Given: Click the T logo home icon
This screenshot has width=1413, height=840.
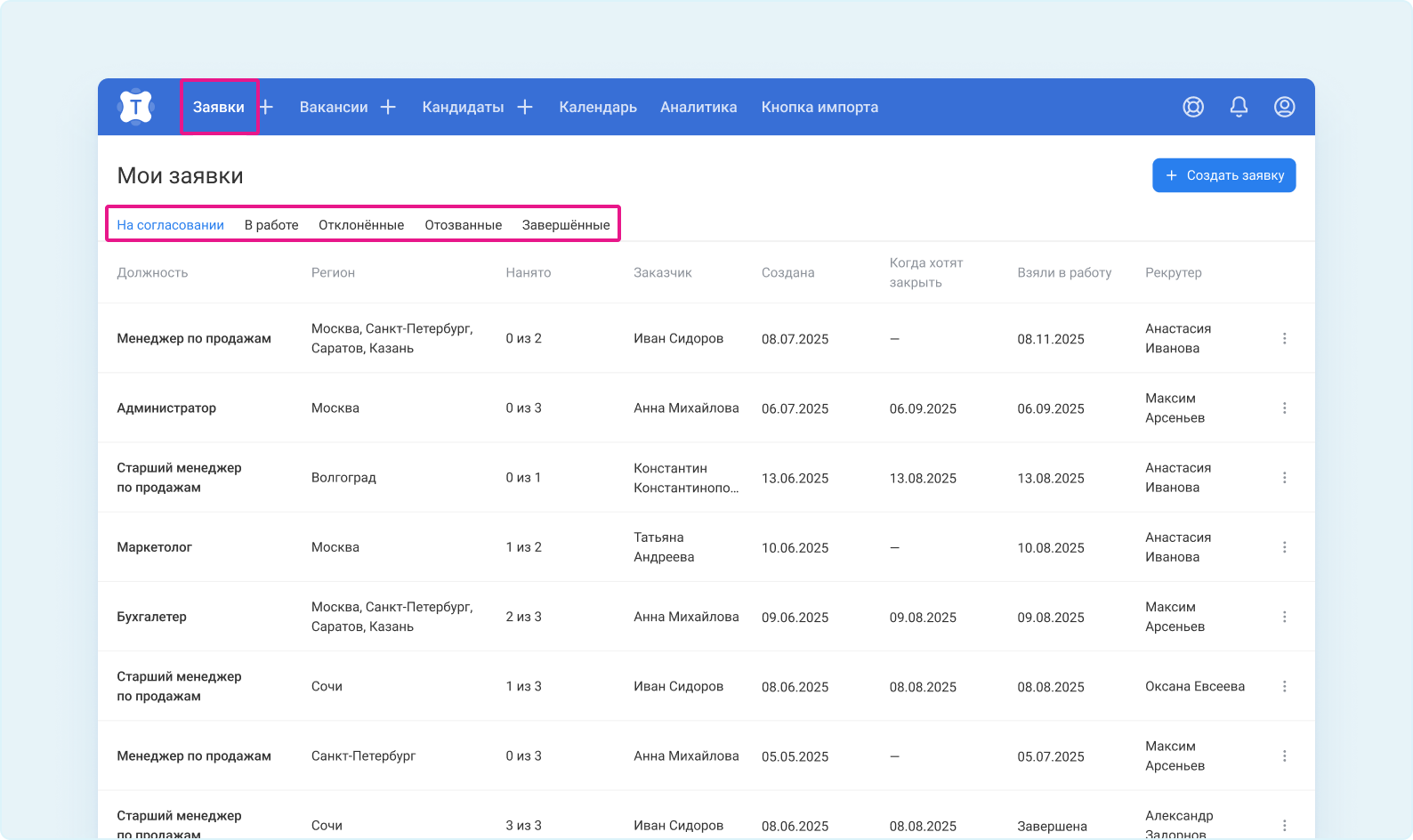Looking at the screenshot, I should (135, 107).
